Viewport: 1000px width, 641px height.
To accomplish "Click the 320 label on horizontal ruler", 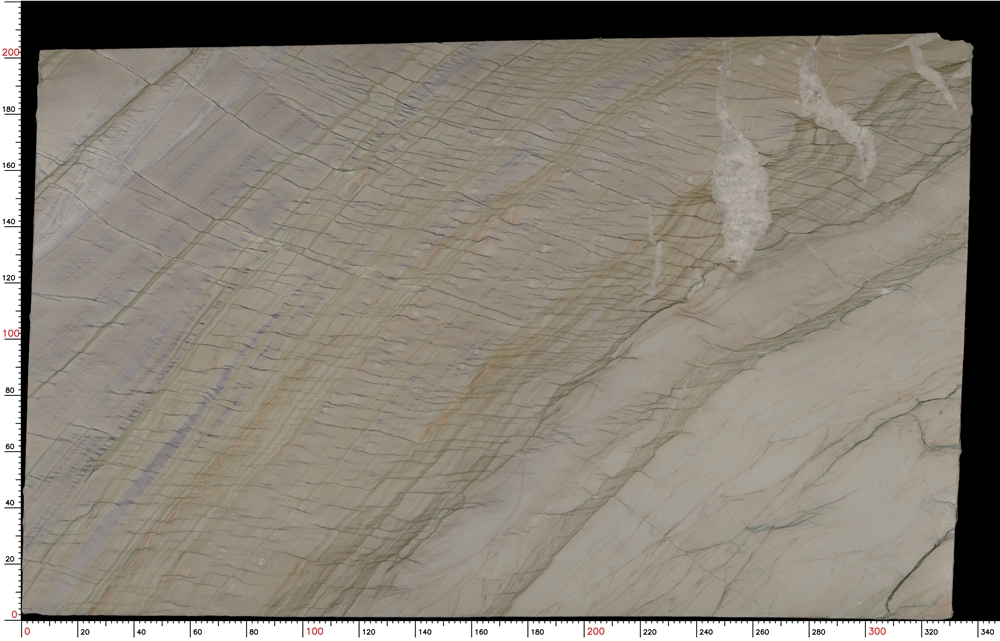I will 931,632.
